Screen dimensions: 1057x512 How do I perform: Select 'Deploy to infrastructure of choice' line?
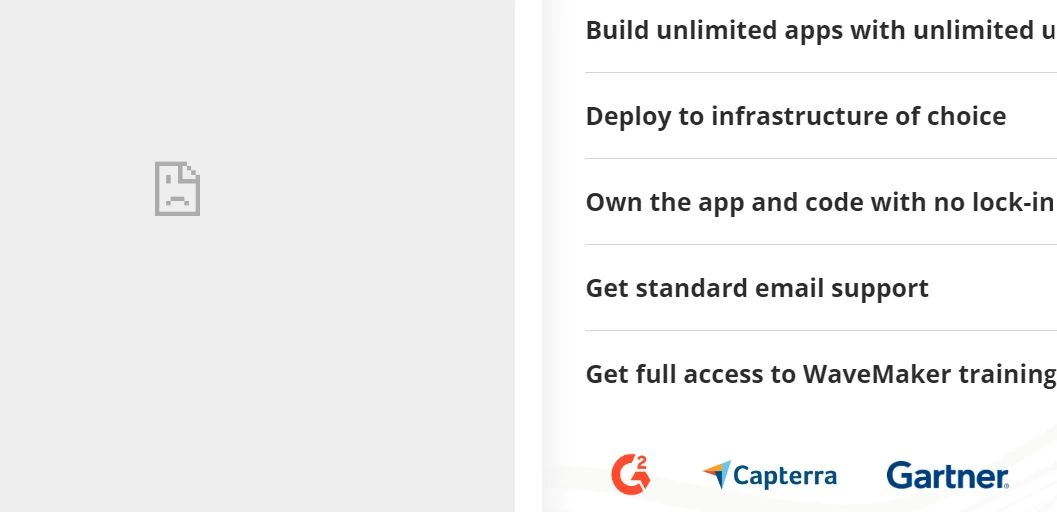click(795, 116)
